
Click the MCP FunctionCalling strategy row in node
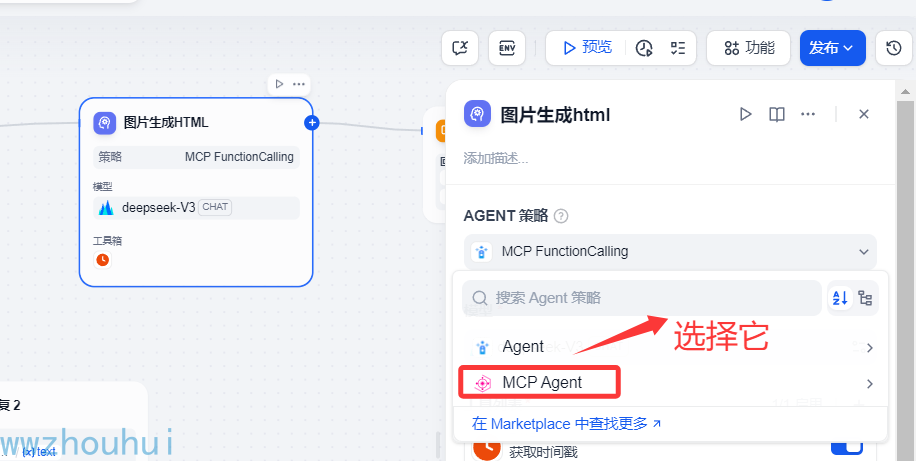point(196,157)
